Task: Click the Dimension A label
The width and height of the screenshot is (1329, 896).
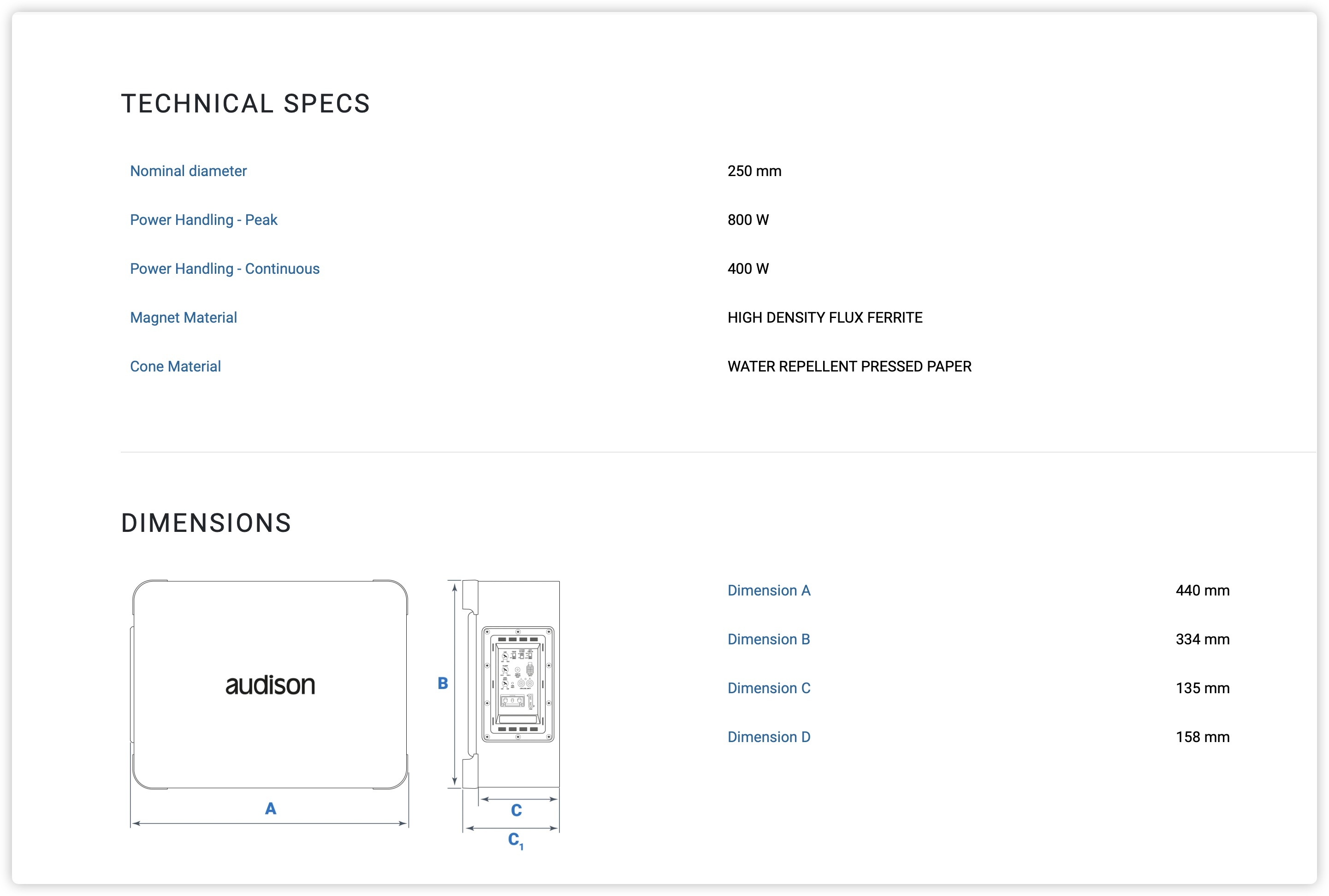Action: tap(769, 590)
